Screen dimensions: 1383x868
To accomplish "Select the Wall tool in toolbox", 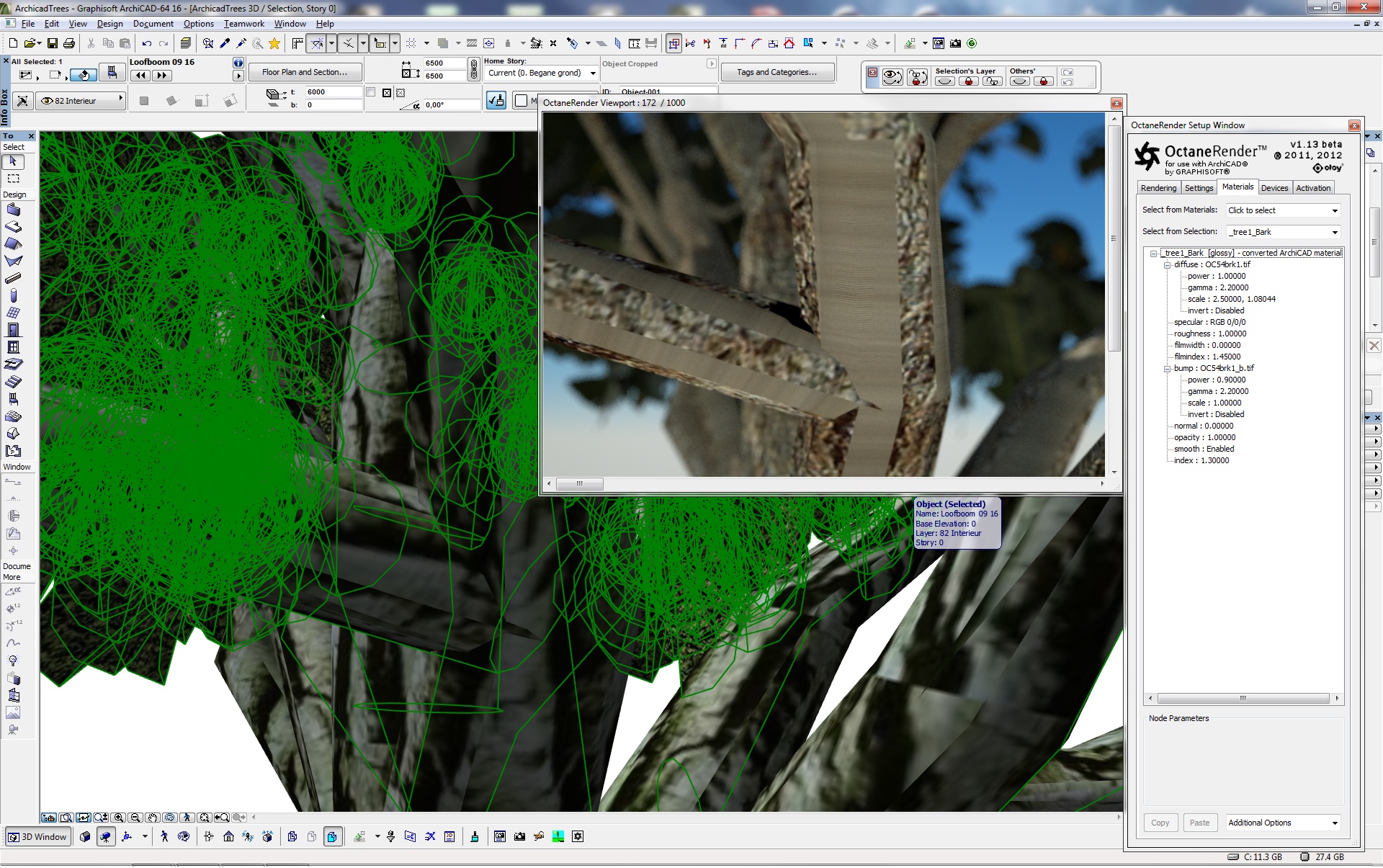I will 13,210.
